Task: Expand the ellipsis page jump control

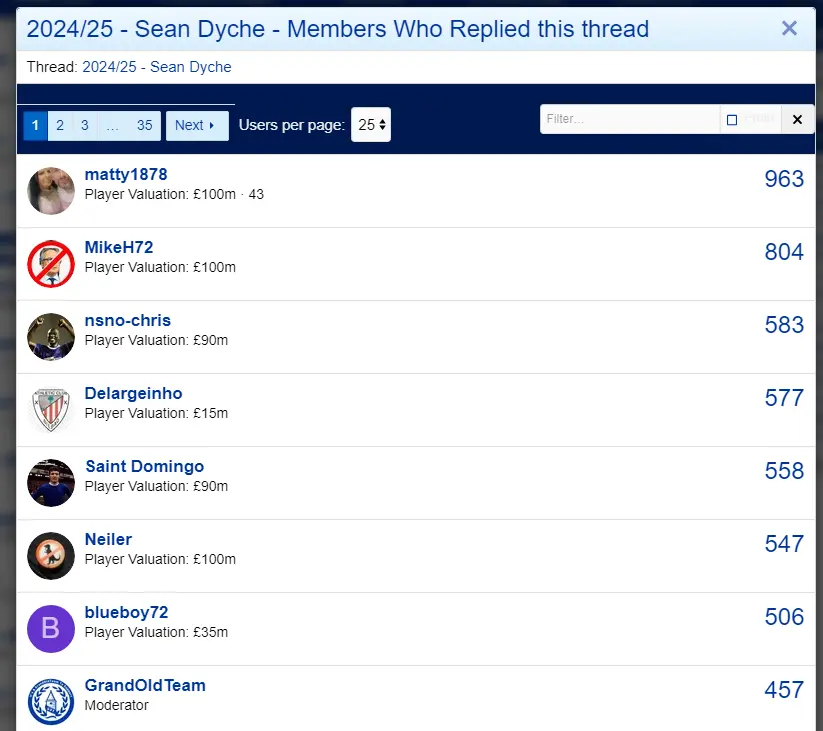Action: click(112, 125)
